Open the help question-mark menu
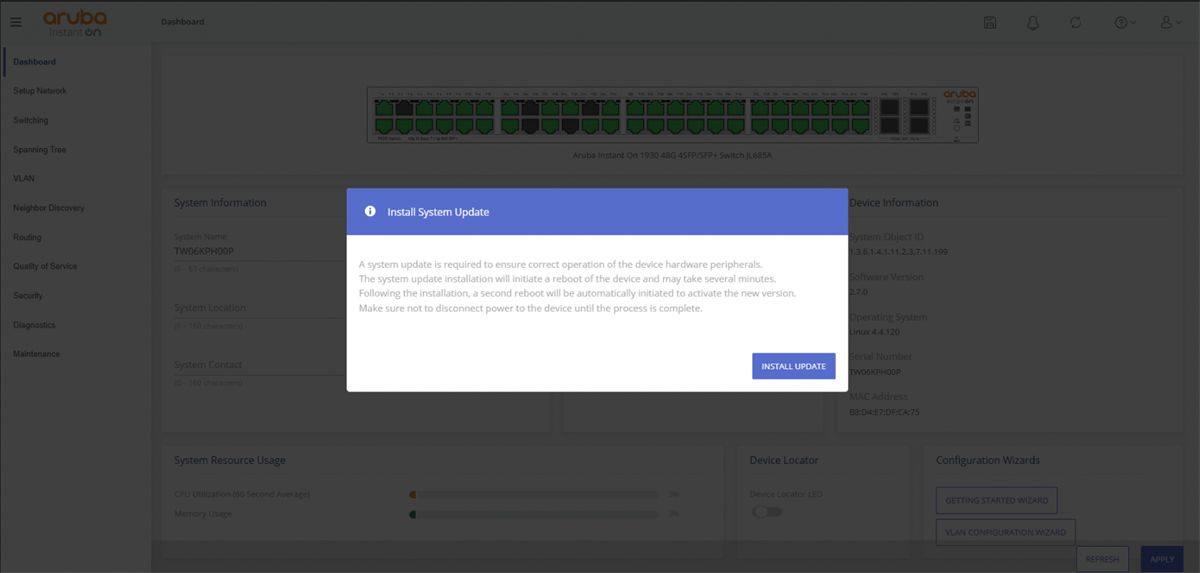Viewport: 1200px width, 573px height. [1125, 22]
